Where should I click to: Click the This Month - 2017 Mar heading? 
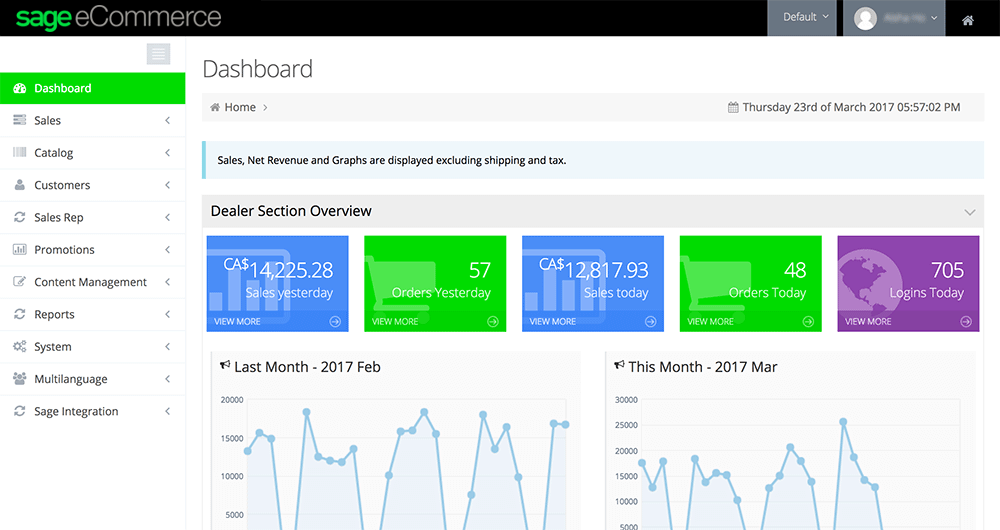pyautogui.click(x=703, y=367)
